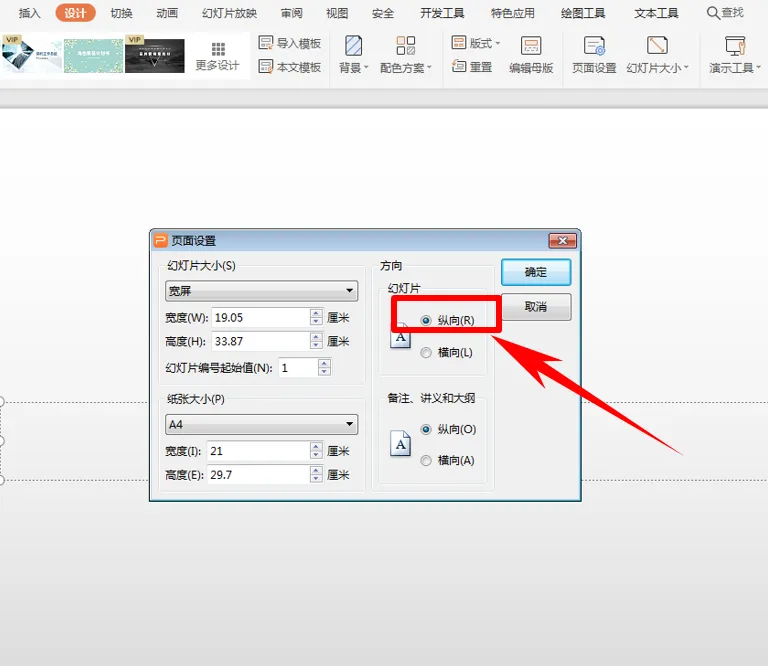This screenshot has height=666, width=768.
Task: Open the 配色方案 color scheme icon
Action: [x=406, y=46]
